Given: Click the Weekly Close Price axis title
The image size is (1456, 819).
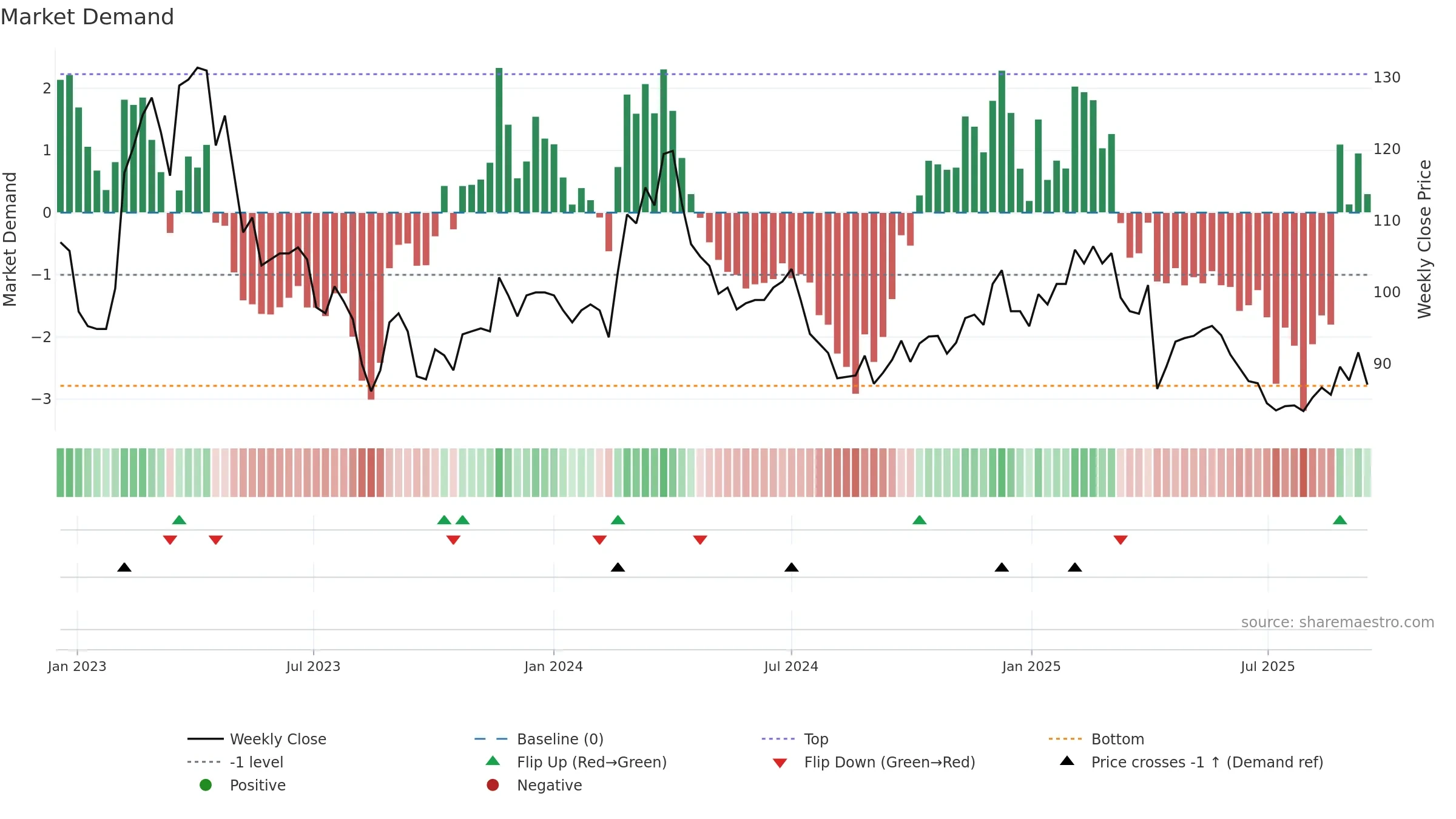Looking at the screenshot, I should (1424, 239).
